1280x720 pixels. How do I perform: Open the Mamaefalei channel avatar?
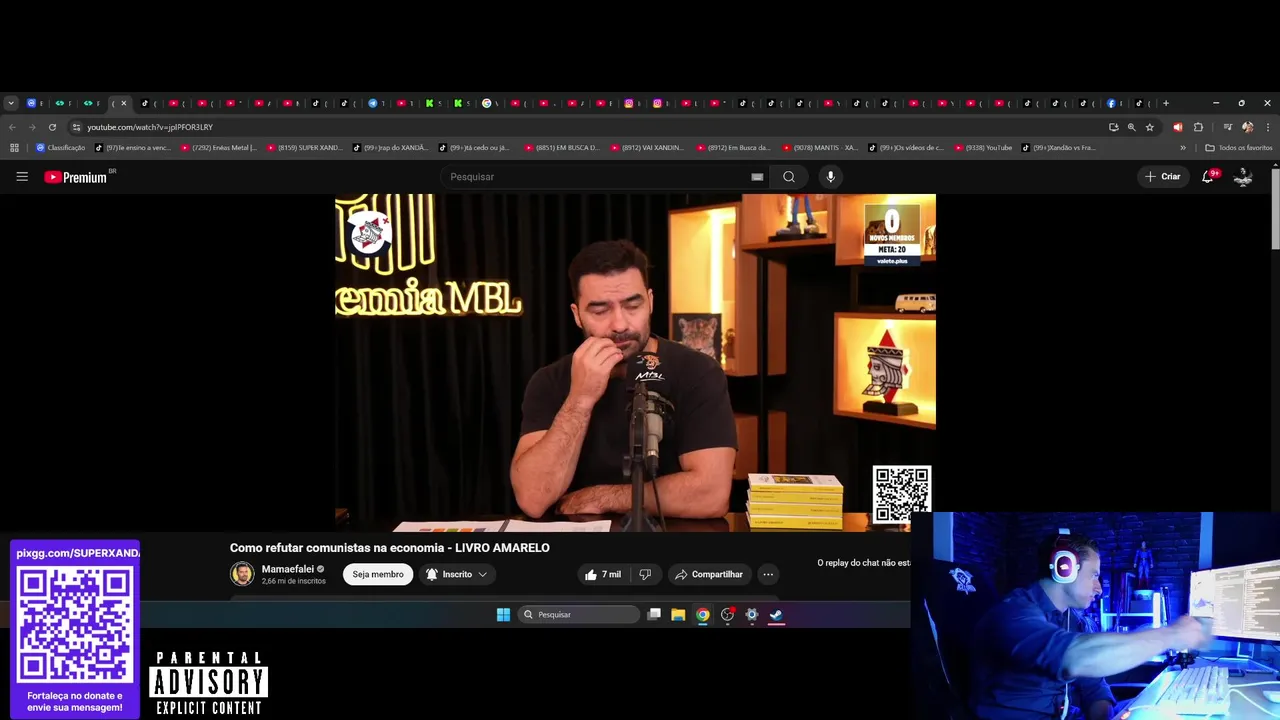242,574
